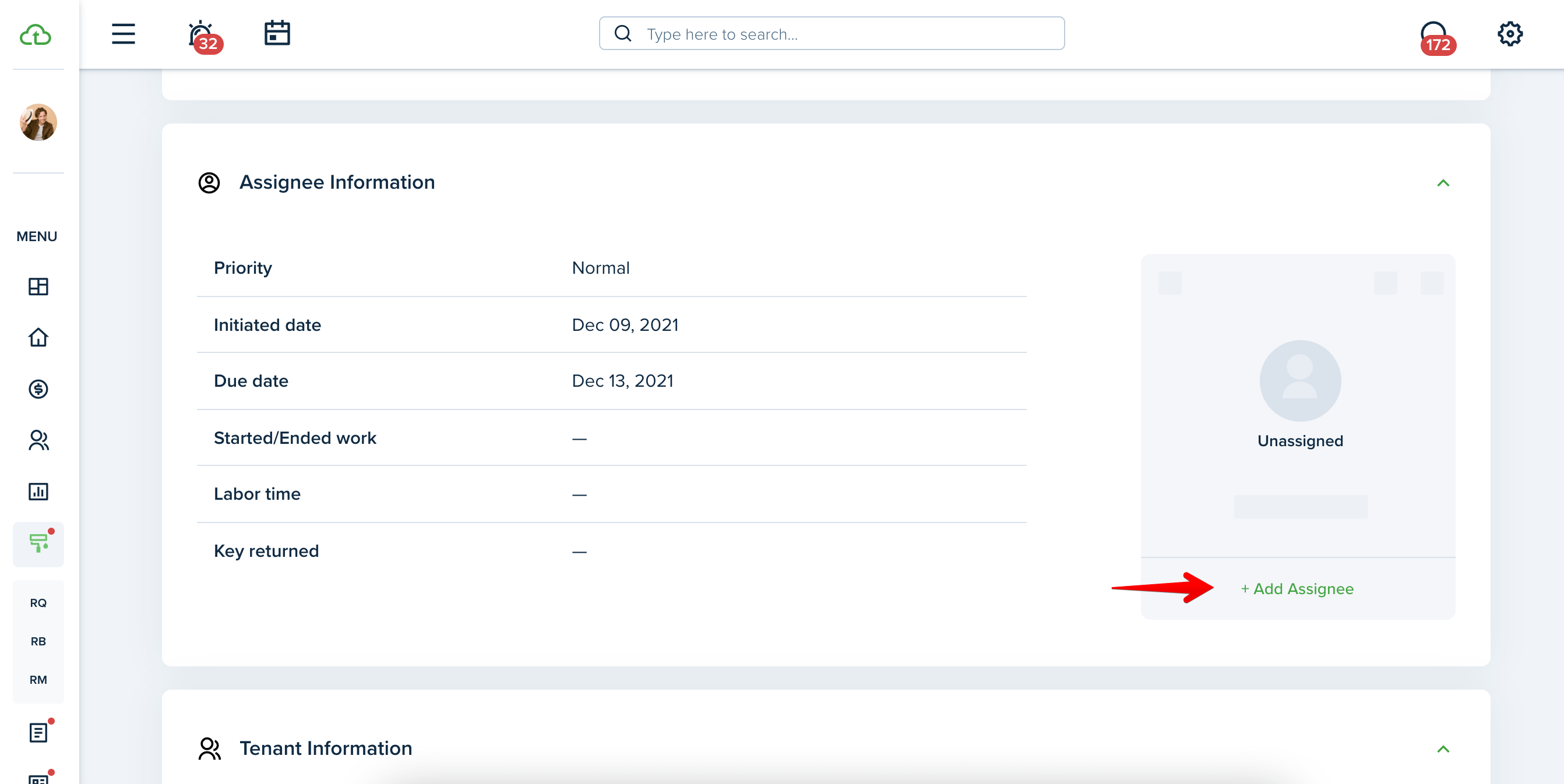This screenshot has height=784, width=1564.
Task: Open the accounting dollar icon
Action: pos(38,389)
